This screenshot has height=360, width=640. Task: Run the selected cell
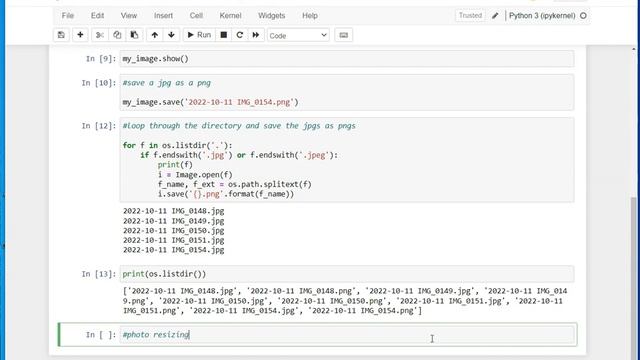pyautogui.click(x=199, y=35)
